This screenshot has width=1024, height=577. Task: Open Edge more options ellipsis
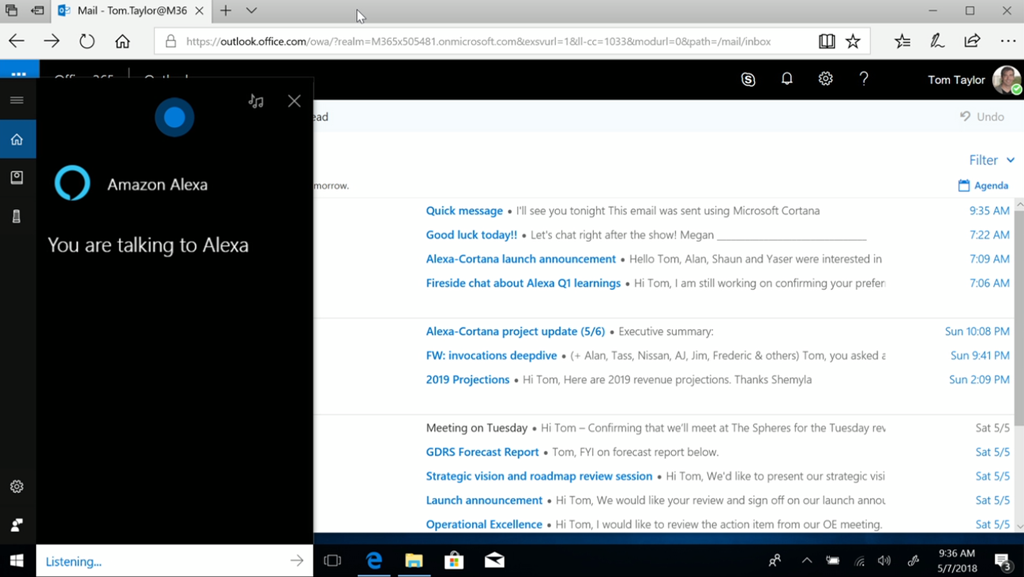[1008, 41]
